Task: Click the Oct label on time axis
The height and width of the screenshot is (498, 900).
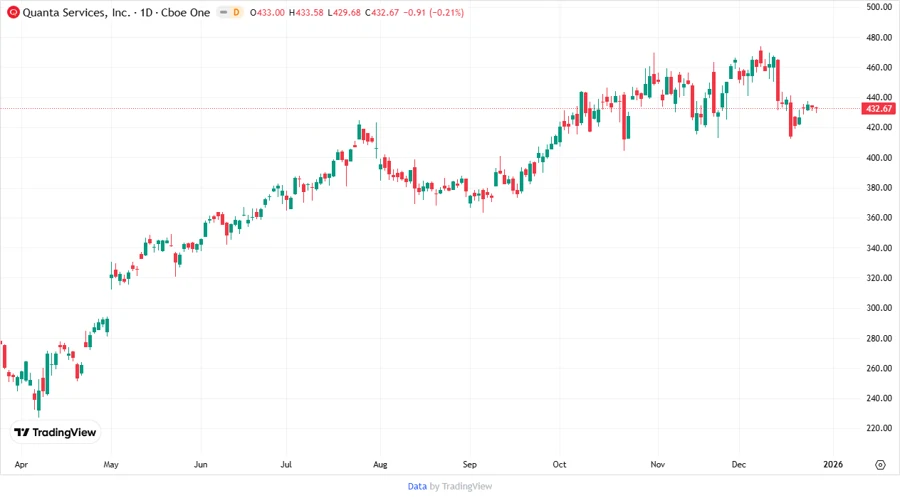Action: (x=559, y=464)
